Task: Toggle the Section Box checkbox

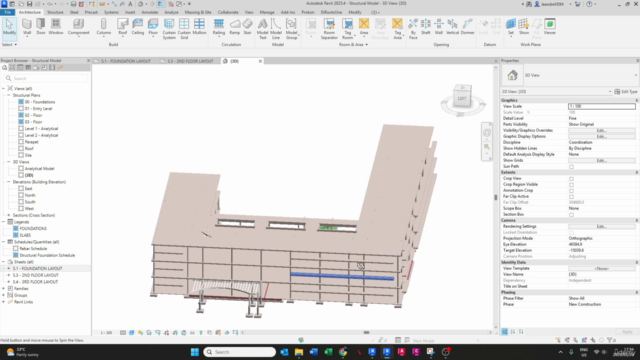Action: (x=571, y=214)
